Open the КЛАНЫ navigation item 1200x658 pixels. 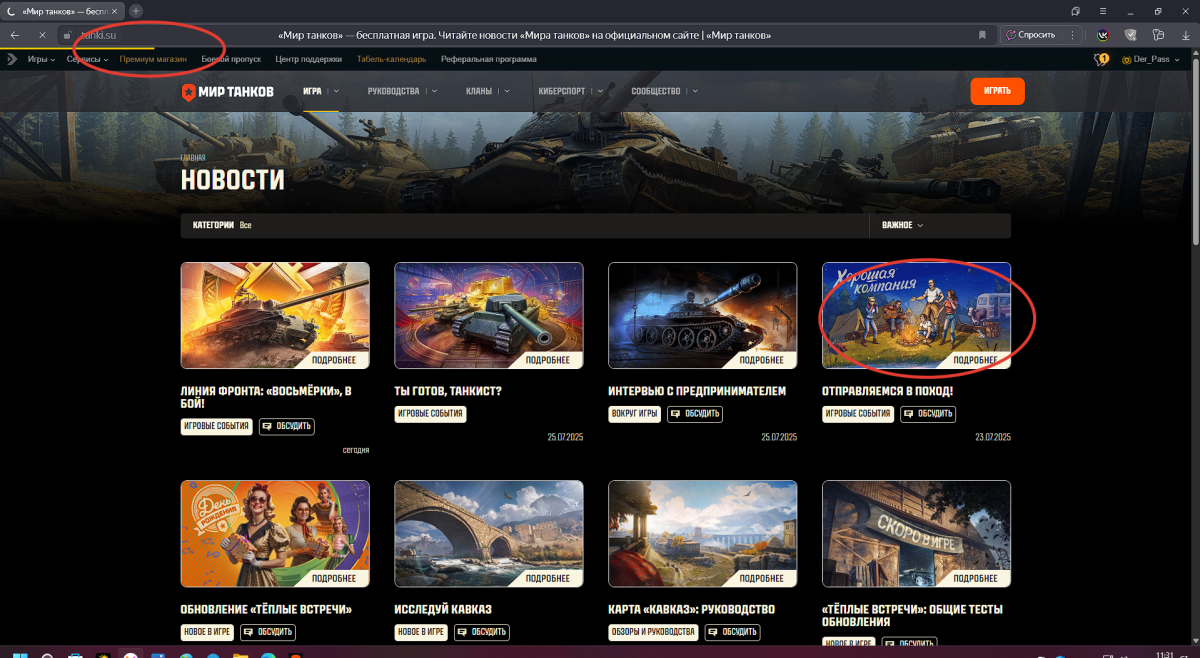478,91
